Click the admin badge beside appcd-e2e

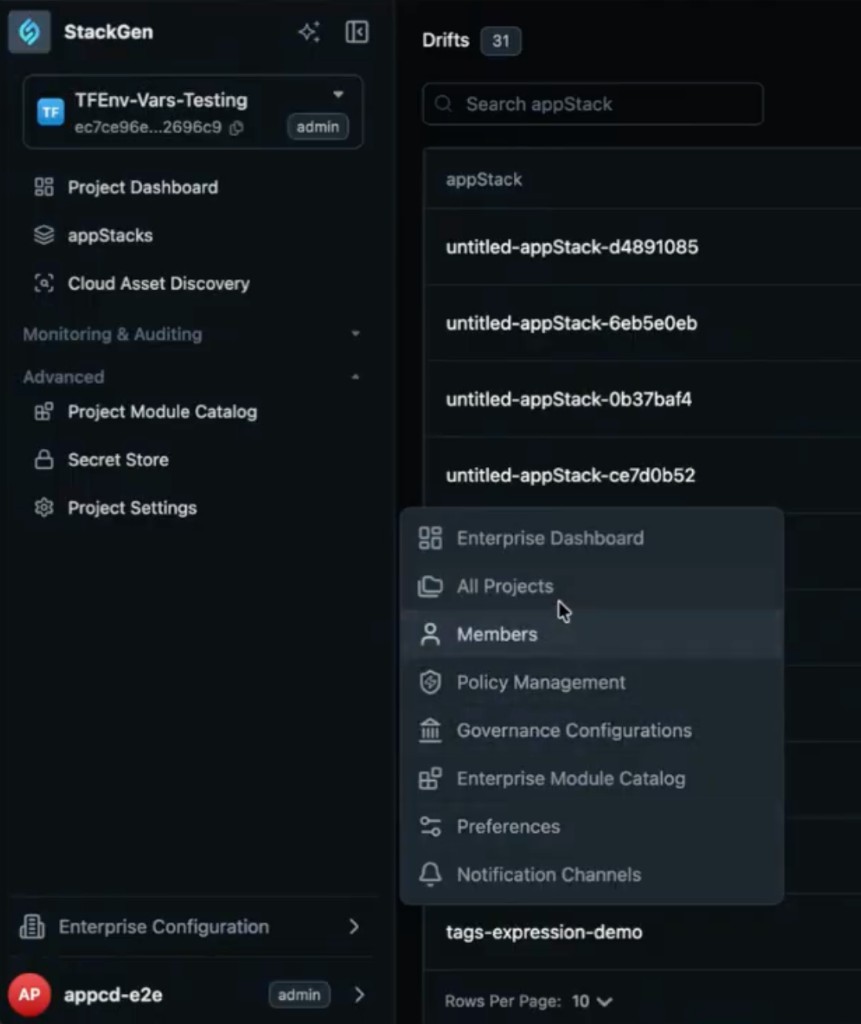(299, 995)
